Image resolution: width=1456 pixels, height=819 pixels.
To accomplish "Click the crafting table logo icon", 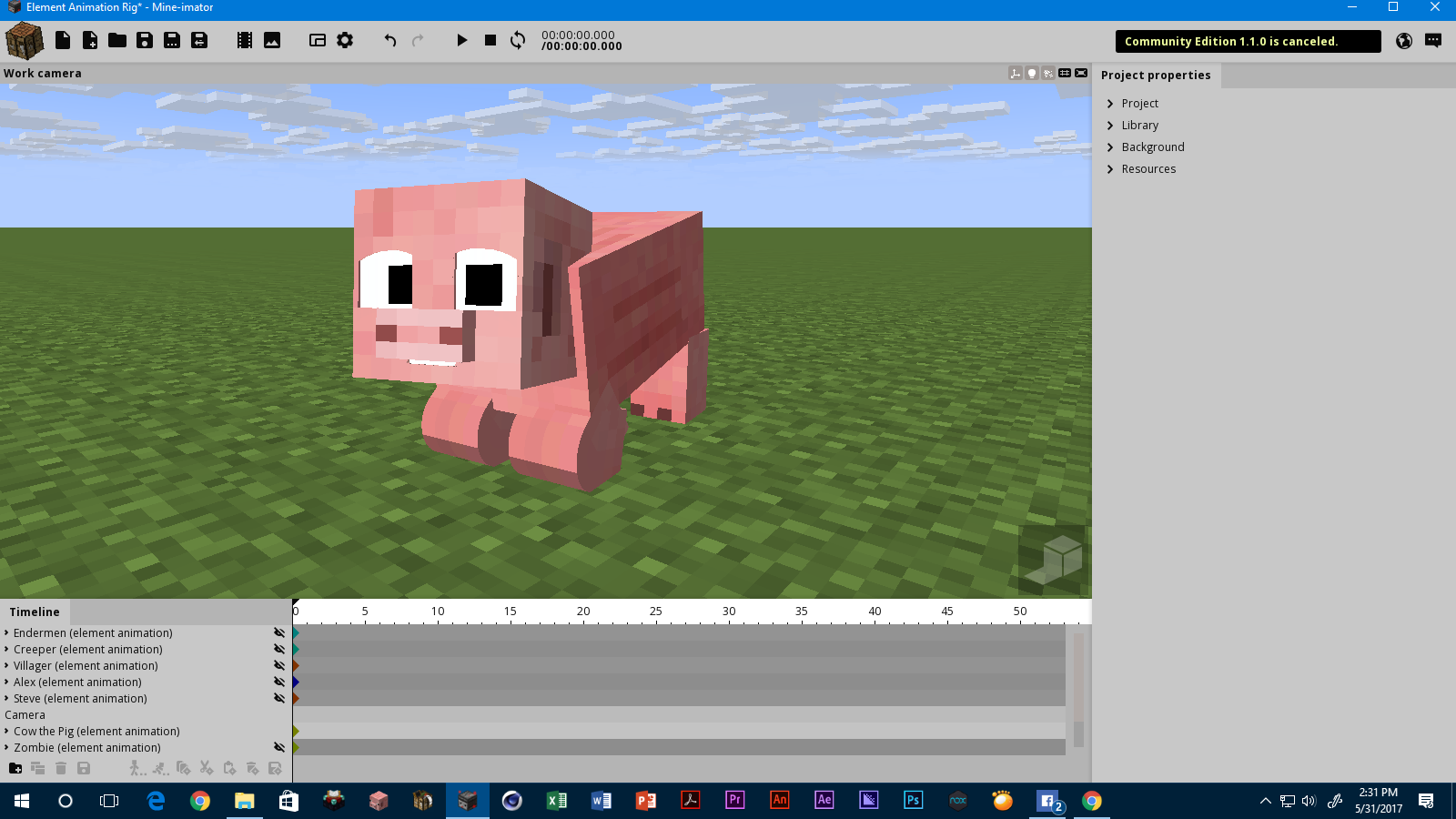I will [x=25, y=41].
